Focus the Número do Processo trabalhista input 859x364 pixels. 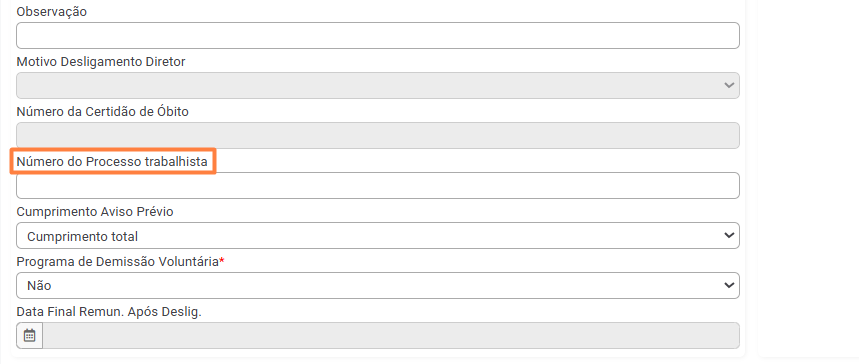(x=377, y=185)
